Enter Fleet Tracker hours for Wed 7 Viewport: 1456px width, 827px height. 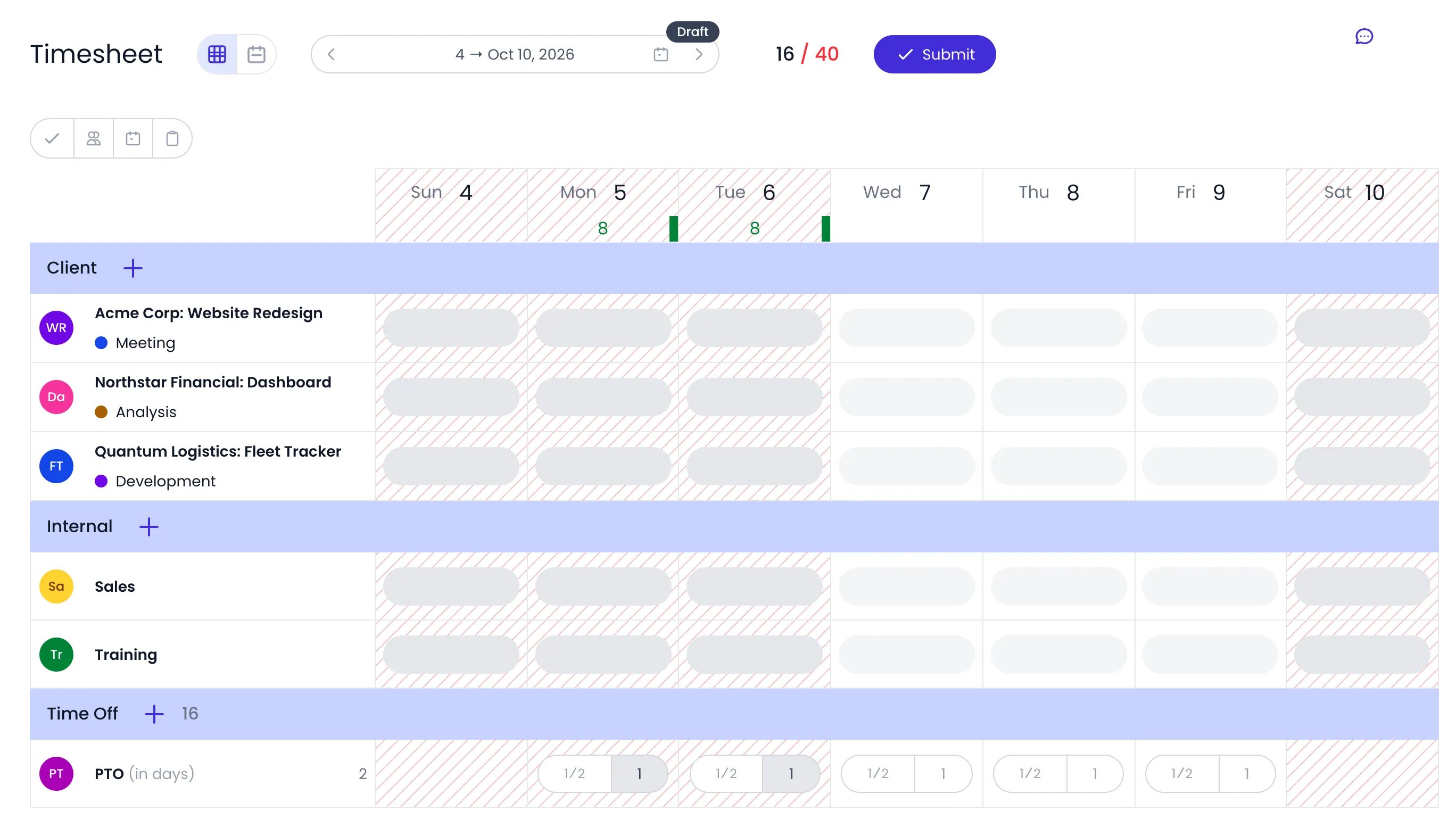tap(907, 466)
